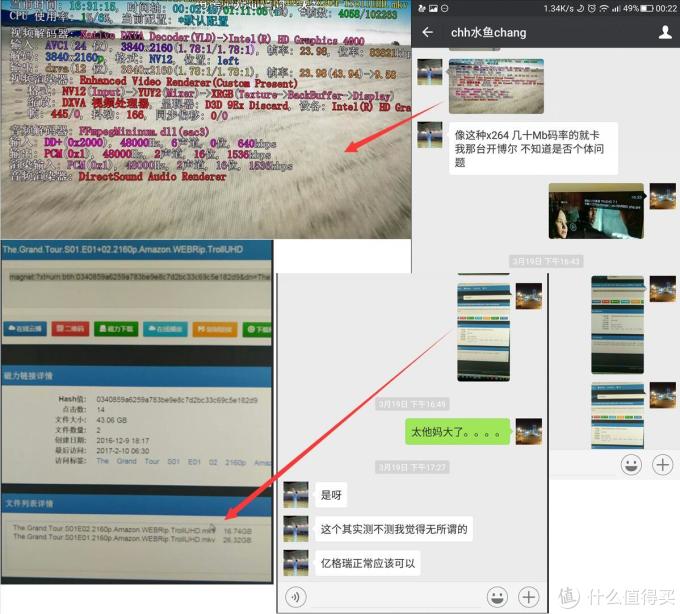Image resolution: width=680 pixels, height=614 pixels.
Task: Tap the avatar beside the 是呀 message
Action: [x=296, y=494]
